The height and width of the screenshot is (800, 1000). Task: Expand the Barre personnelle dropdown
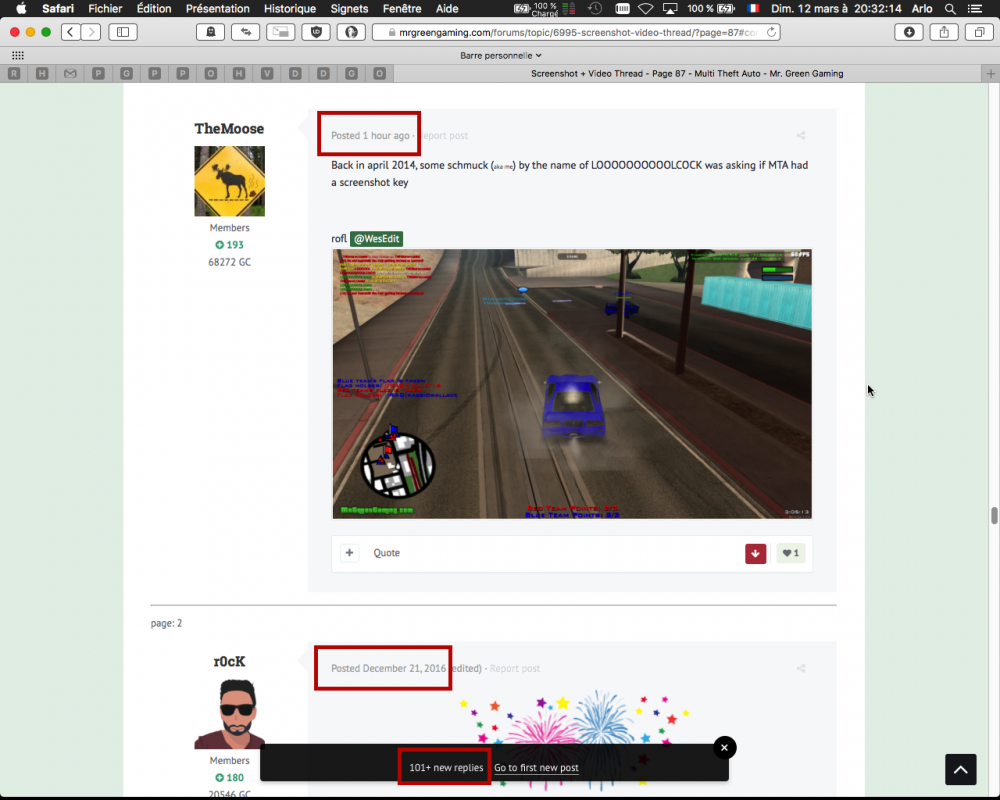501,56
